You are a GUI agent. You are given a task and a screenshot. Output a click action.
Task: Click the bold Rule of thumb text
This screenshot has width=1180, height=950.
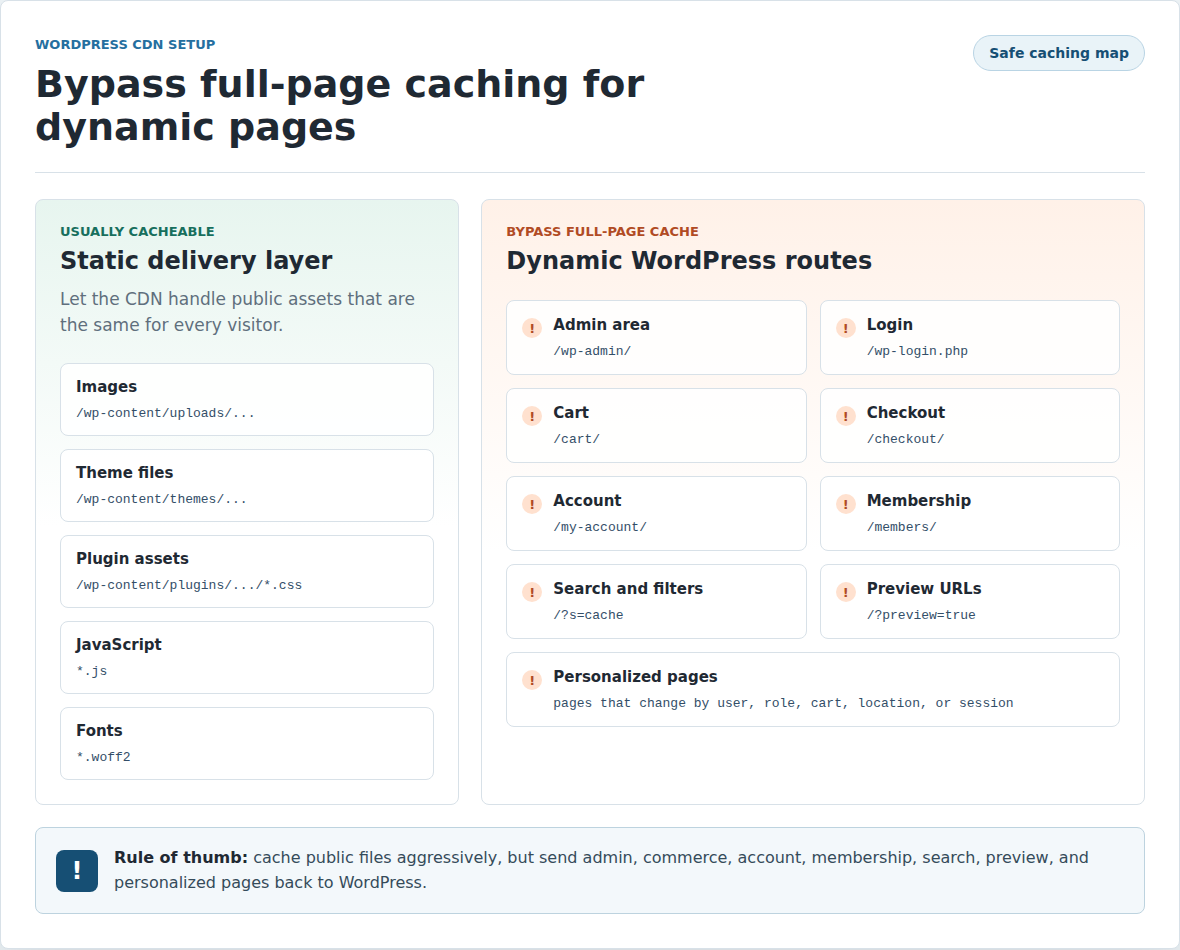[181, 857]
